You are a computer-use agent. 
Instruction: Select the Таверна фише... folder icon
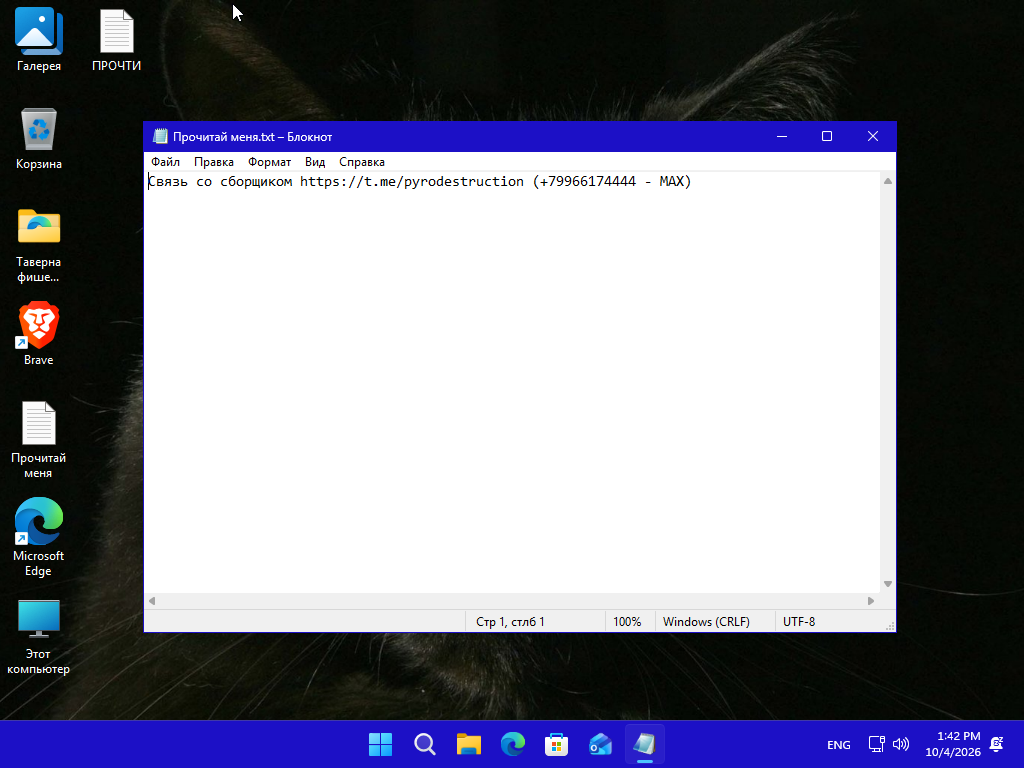[39, 244]
